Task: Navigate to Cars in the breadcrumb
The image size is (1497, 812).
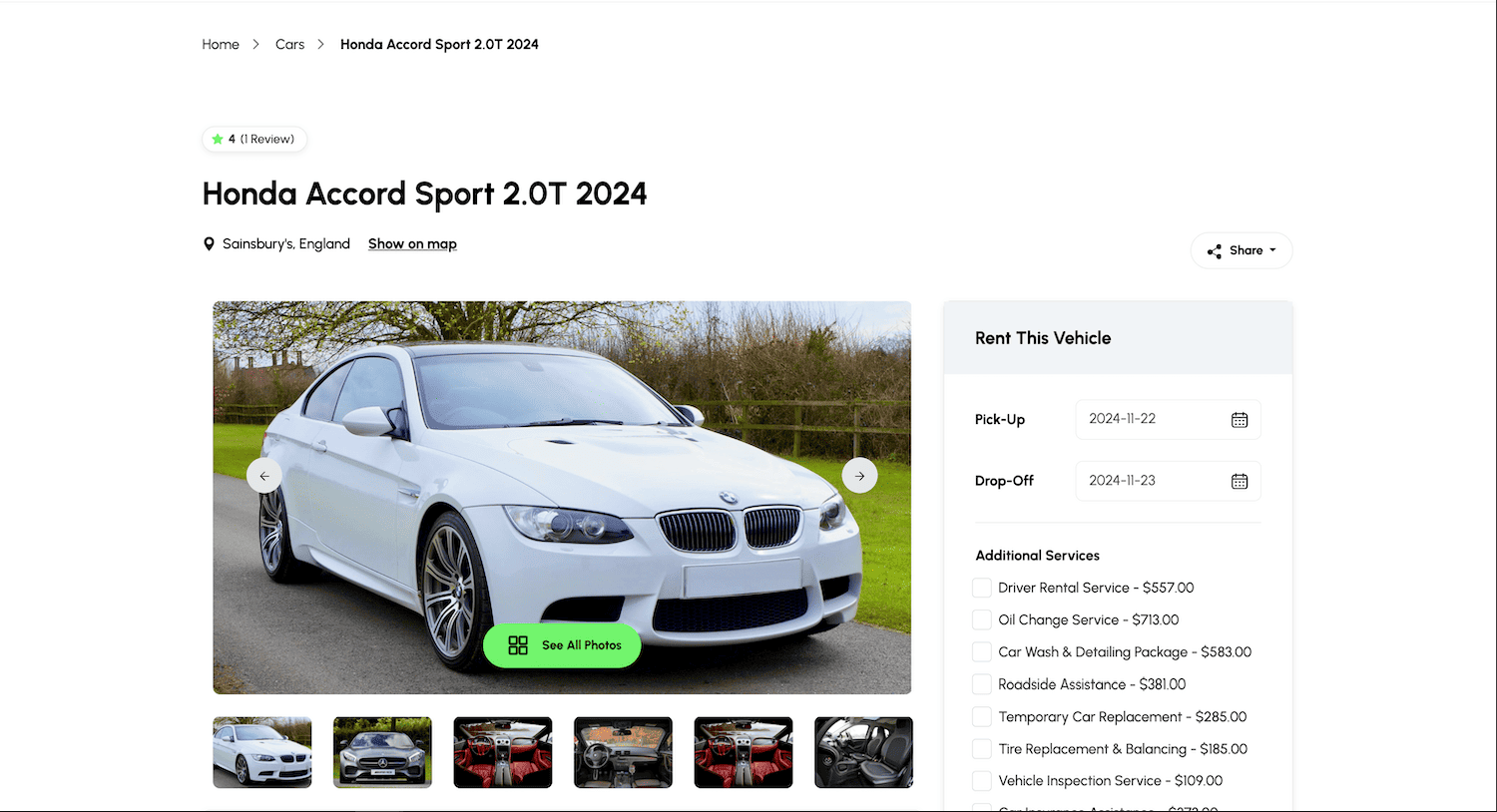Action: [289, 44]
